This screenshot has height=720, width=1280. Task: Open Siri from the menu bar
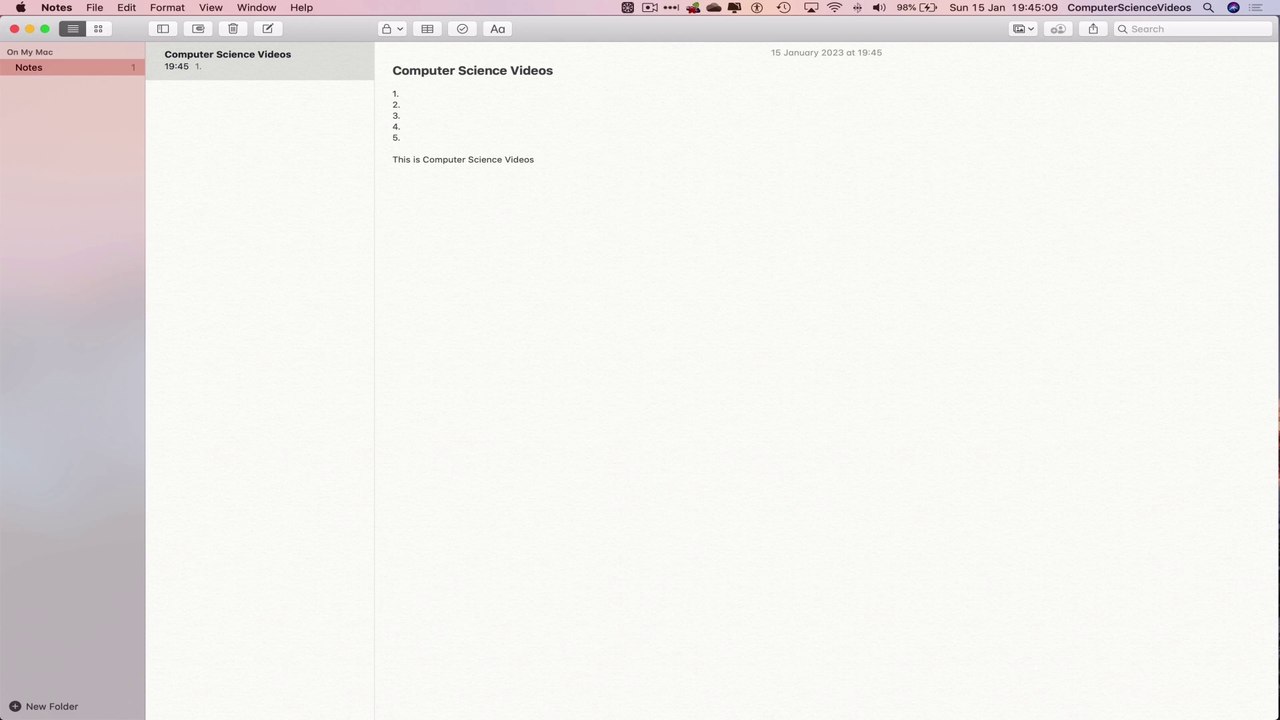(x=1233, y=7)
